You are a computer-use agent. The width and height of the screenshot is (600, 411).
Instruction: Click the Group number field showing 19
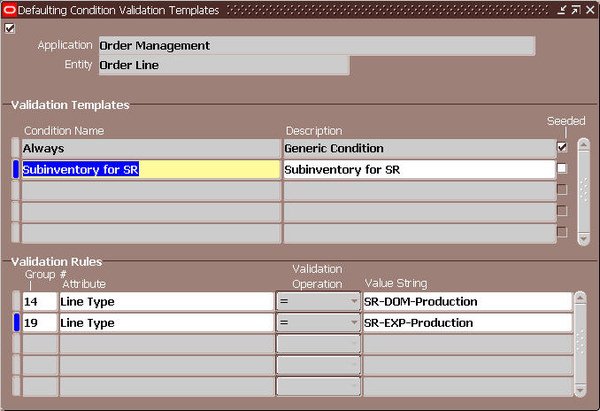pos(40,323)
